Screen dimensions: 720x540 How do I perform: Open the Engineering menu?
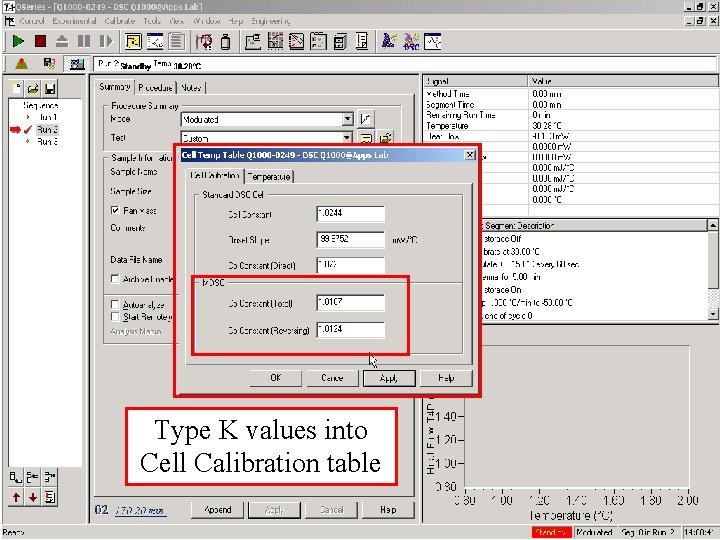pos(270,21)
